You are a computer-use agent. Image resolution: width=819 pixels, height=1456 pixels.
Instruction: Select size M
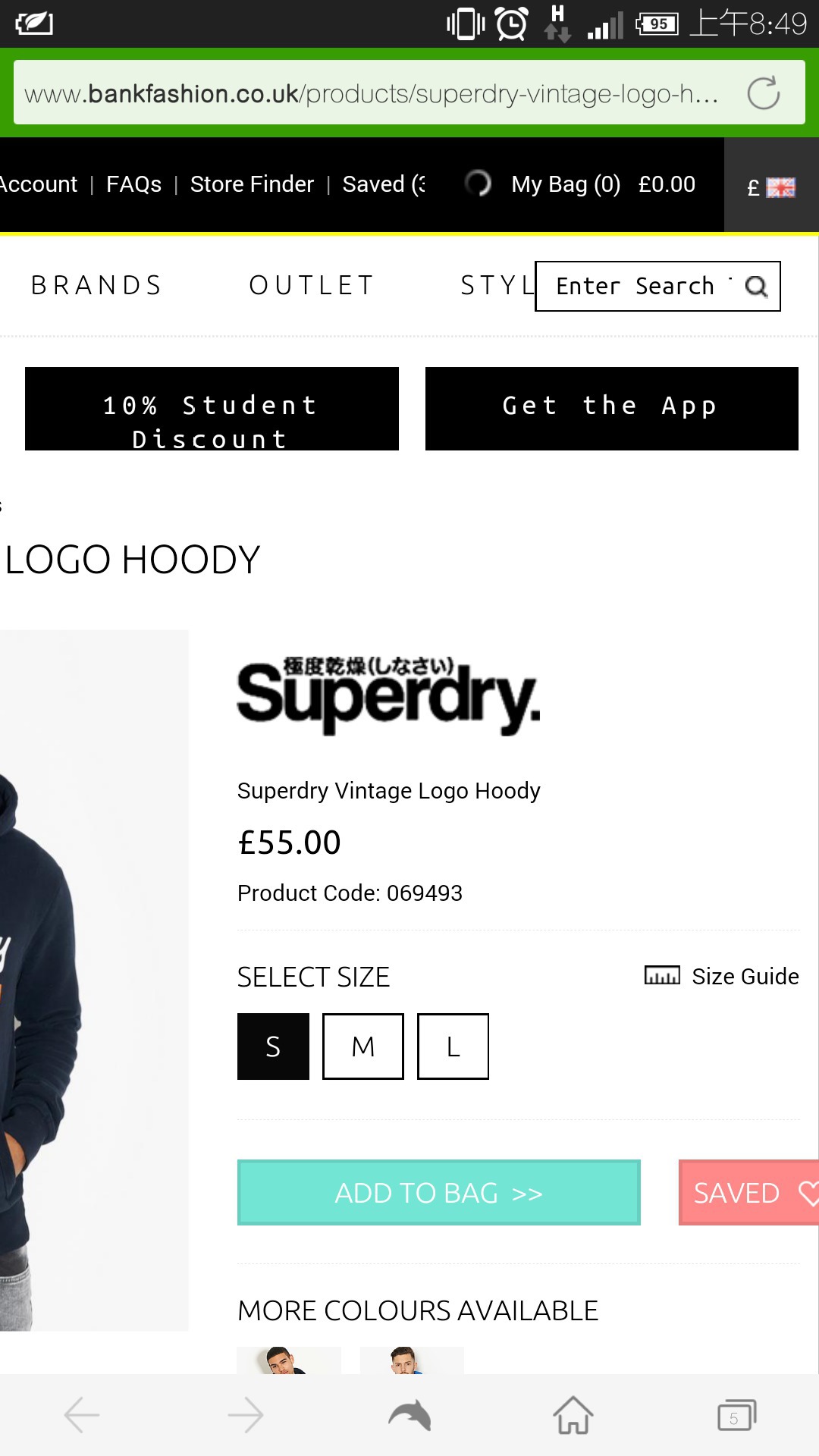pyautogui.click(x=363, y=1046)
